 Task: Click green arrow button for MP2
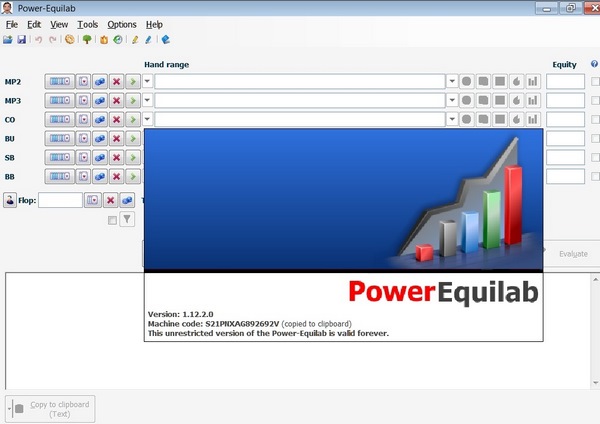(x=133, y=82)
